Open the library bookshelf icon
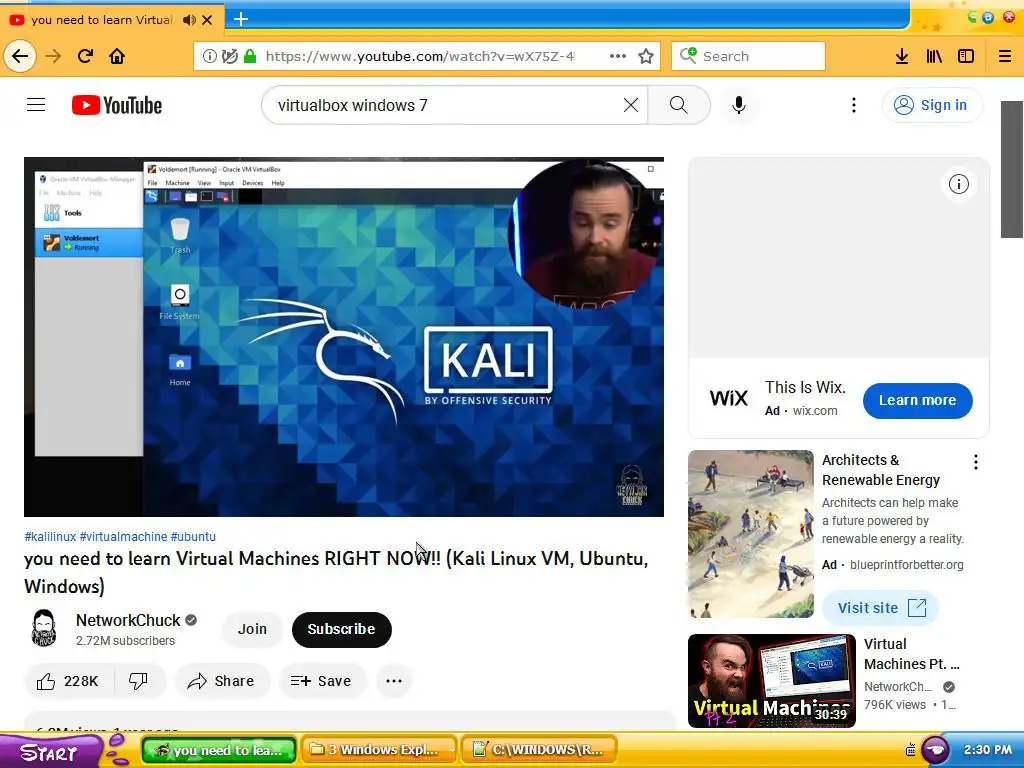 (x=934, y=56)
